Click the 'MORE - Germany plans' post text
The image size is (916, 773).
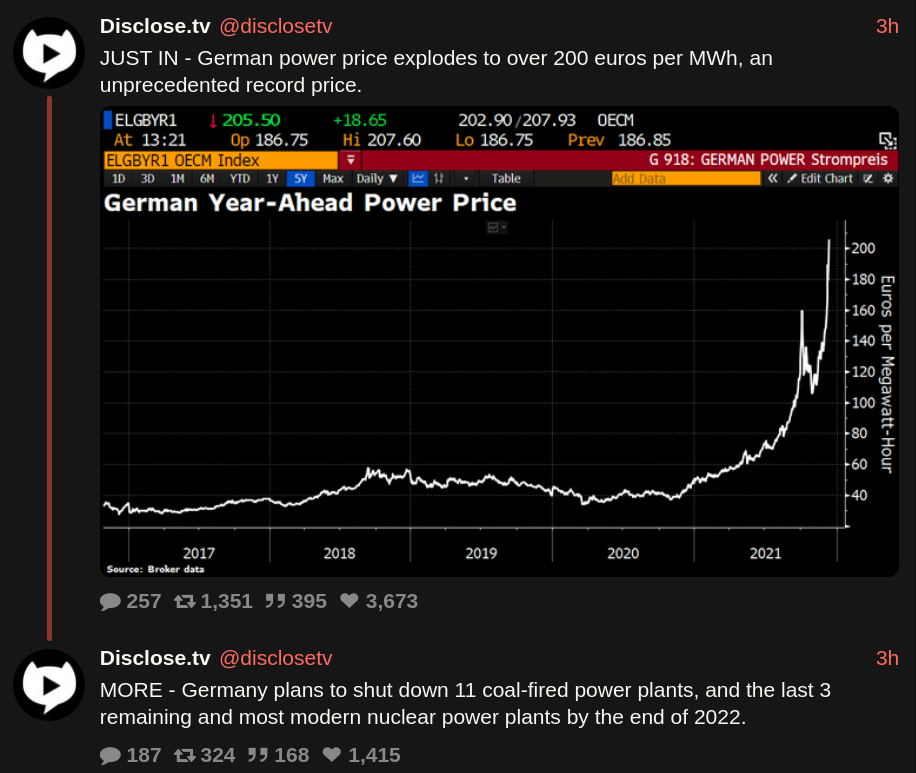click(466, 703)
